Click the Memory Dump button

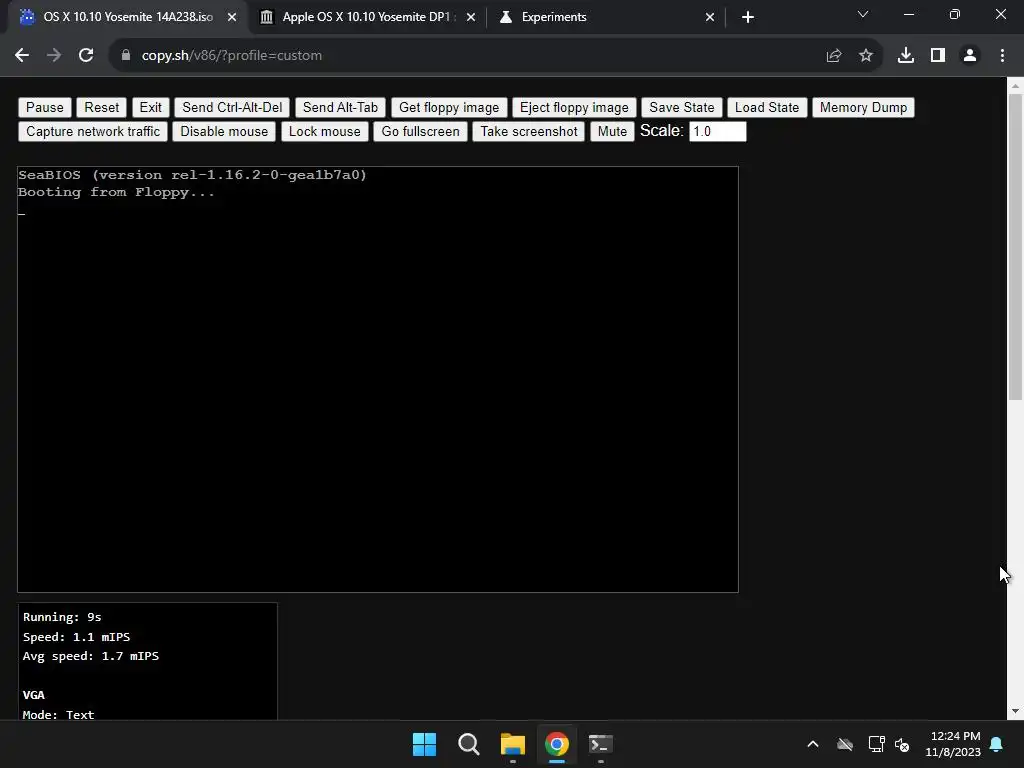pyautogui.click(x=863, y=107)
